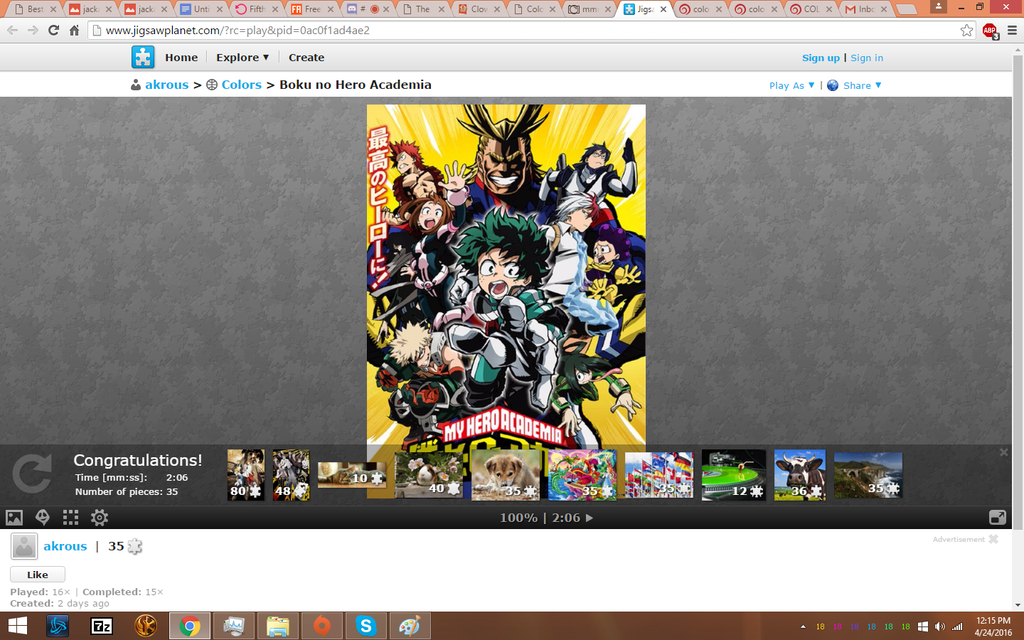The image size is (1024, 640).
Task: Click the ghost image toolbar icon
Action: point(42,518)
